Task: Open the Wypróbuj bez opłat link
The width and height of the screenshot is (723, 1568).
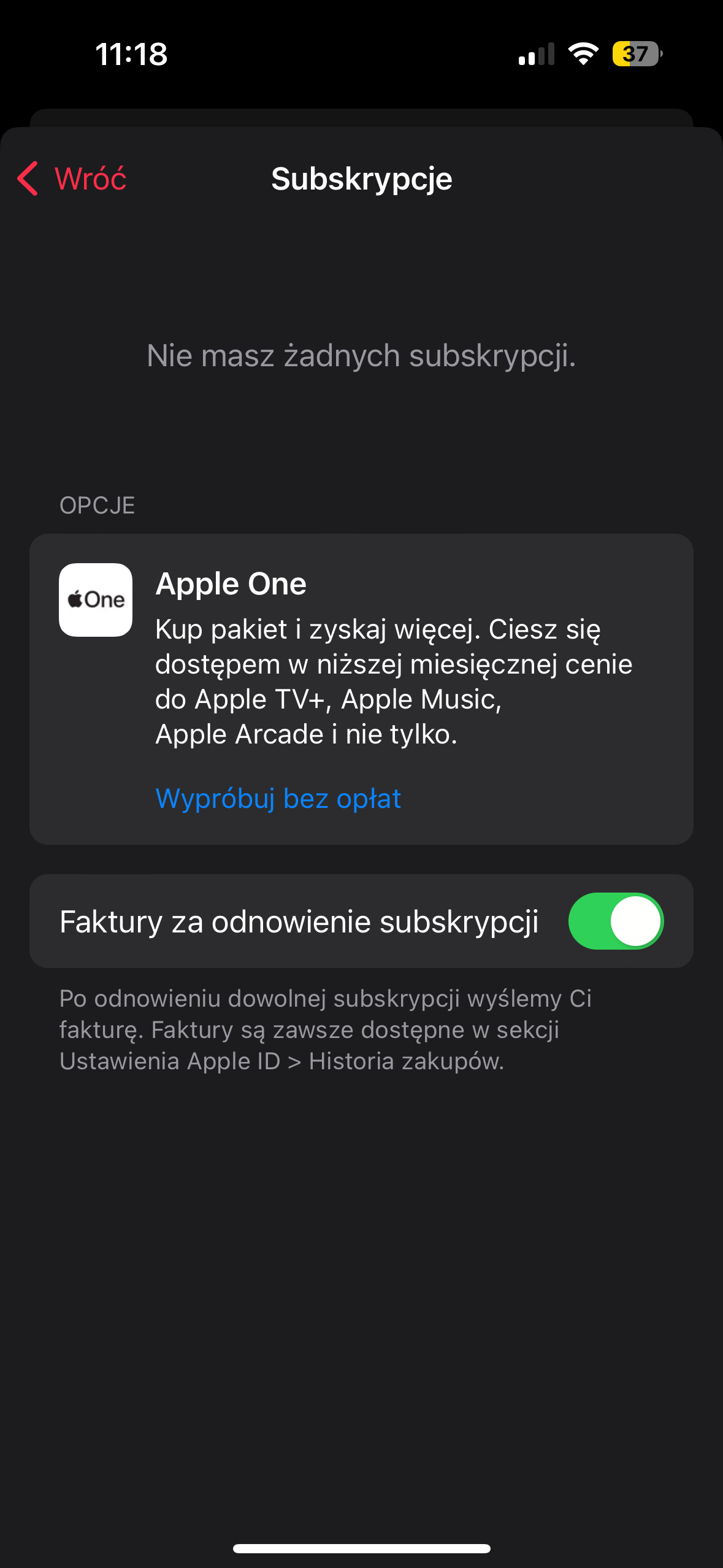Action: [278, 798]
